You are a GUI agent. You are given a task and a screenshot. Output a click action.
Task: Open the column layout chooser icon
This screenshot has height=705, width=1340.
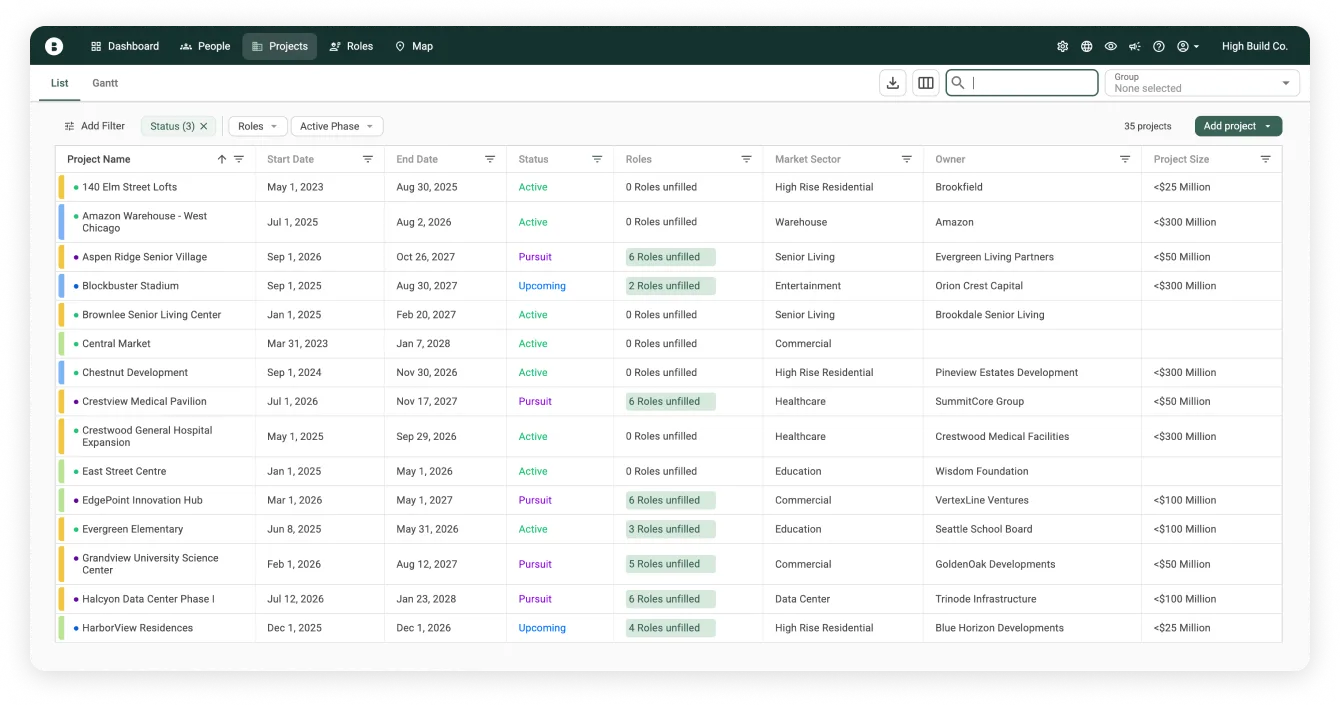(926, 83)
